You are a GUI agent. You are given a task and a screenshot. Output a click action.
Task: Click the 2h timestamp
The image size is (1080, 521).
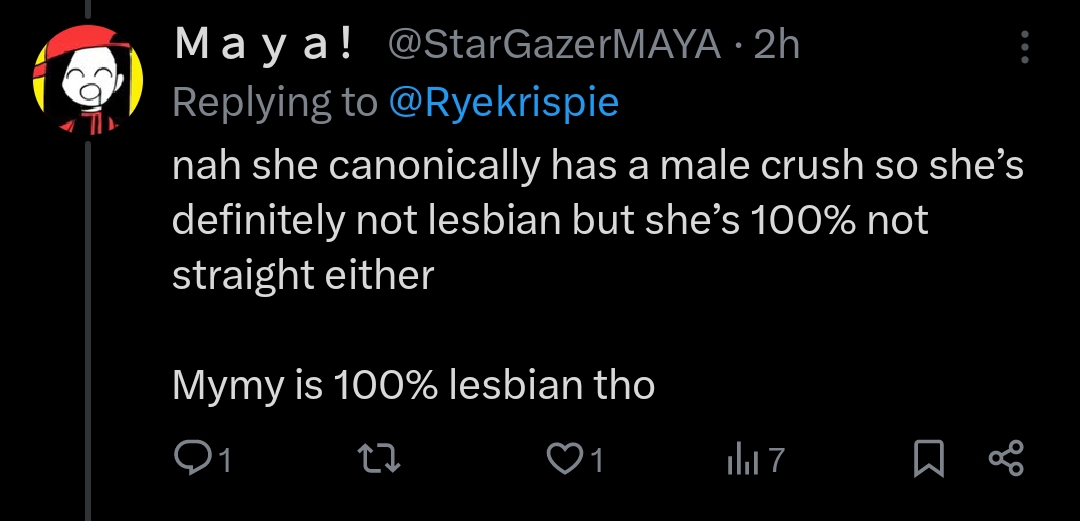click(x=777, y=44)
